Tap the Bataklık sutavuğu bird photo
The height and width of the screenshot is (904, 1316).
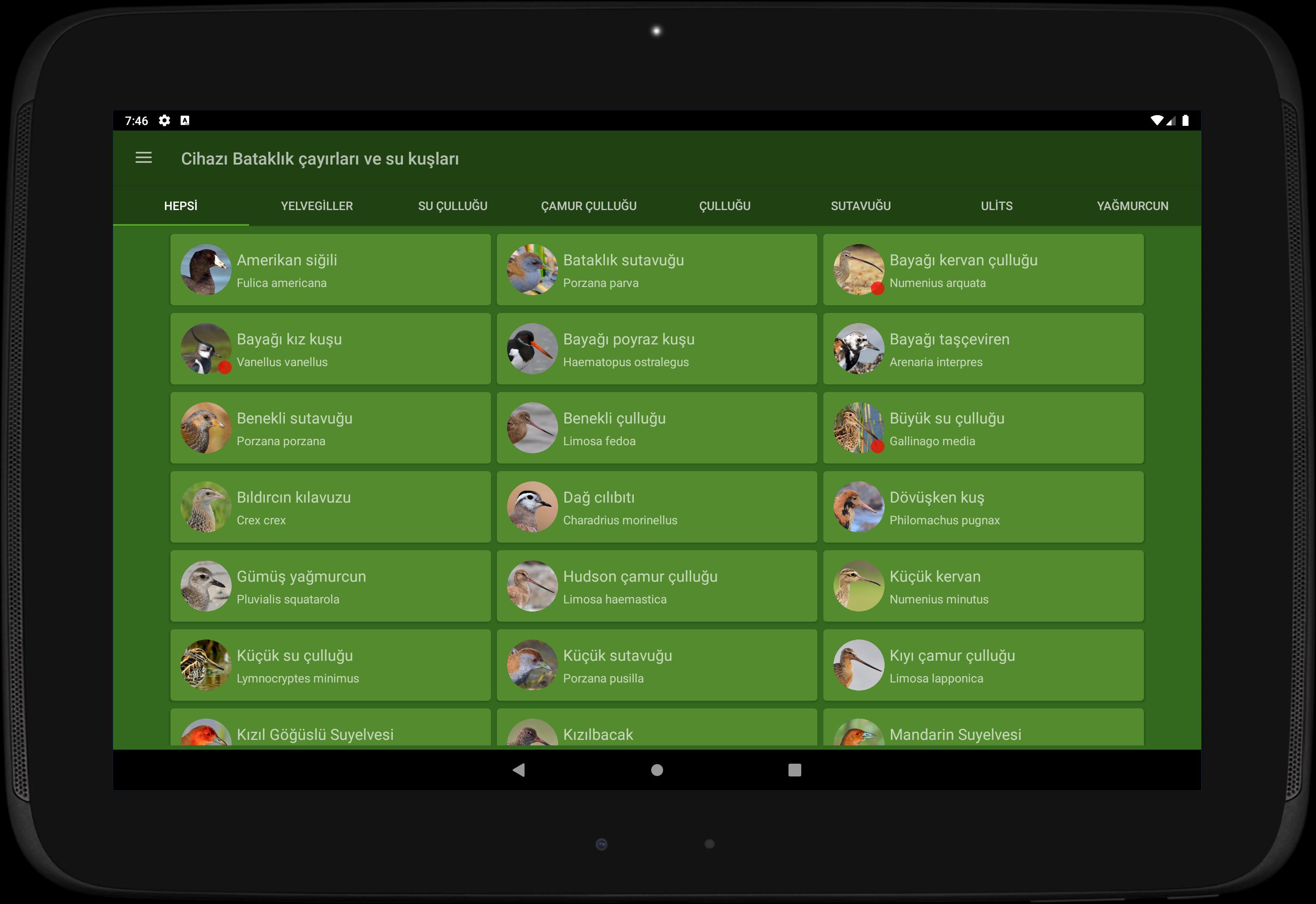pyautogui.click(x=532, y=270)
